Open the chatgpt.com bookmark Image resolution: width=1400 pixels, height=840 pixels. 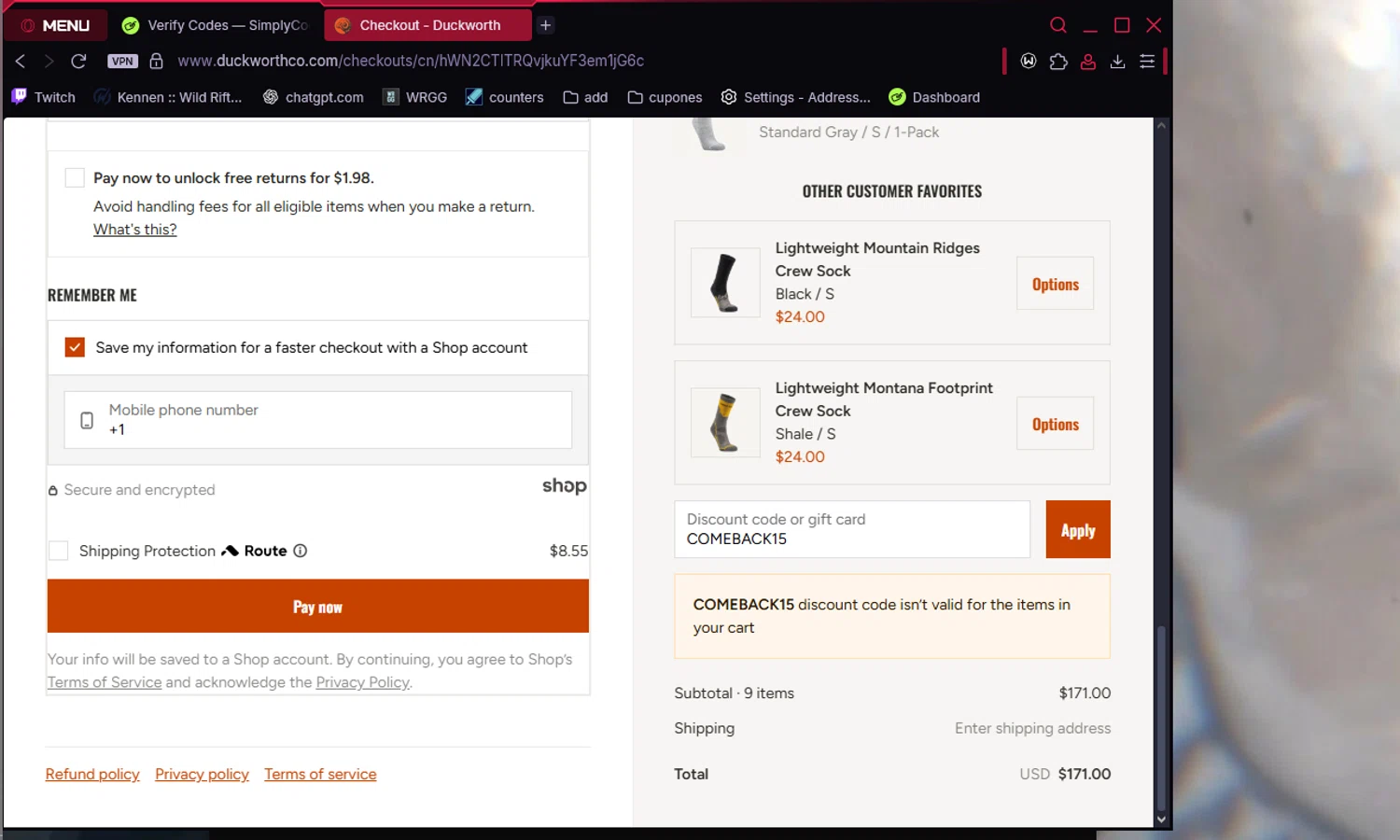314,97
